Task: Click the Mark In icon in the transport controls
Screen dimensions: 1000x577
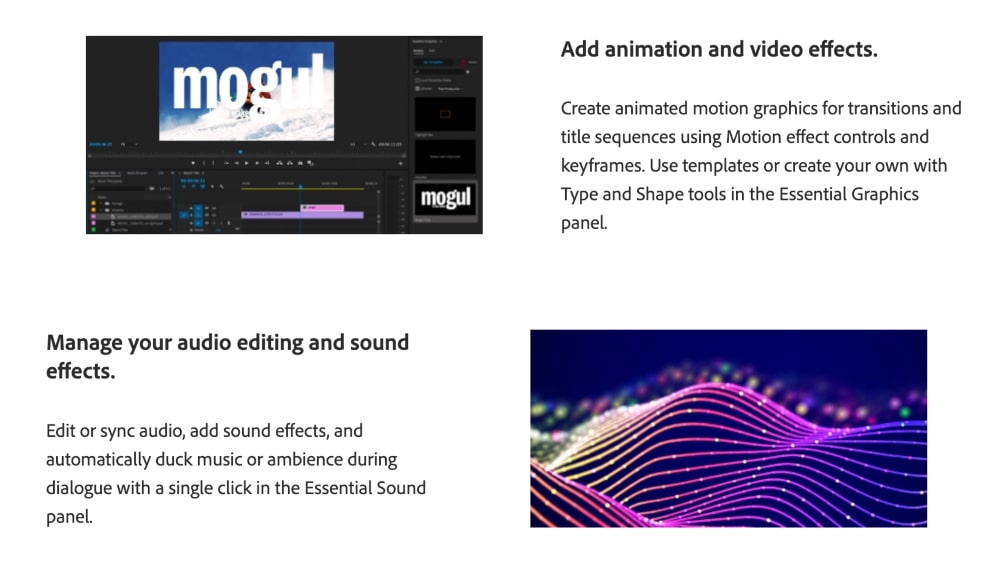Action: [204, 164]
